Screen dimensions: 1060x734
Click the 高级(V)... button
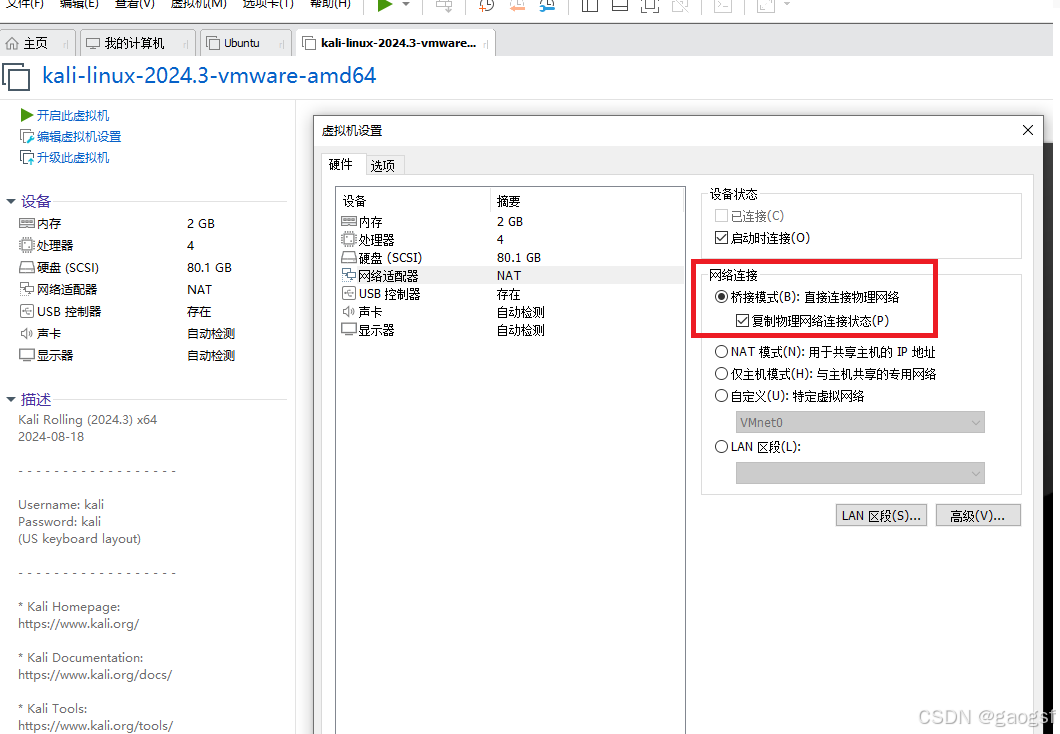(978, 516)
